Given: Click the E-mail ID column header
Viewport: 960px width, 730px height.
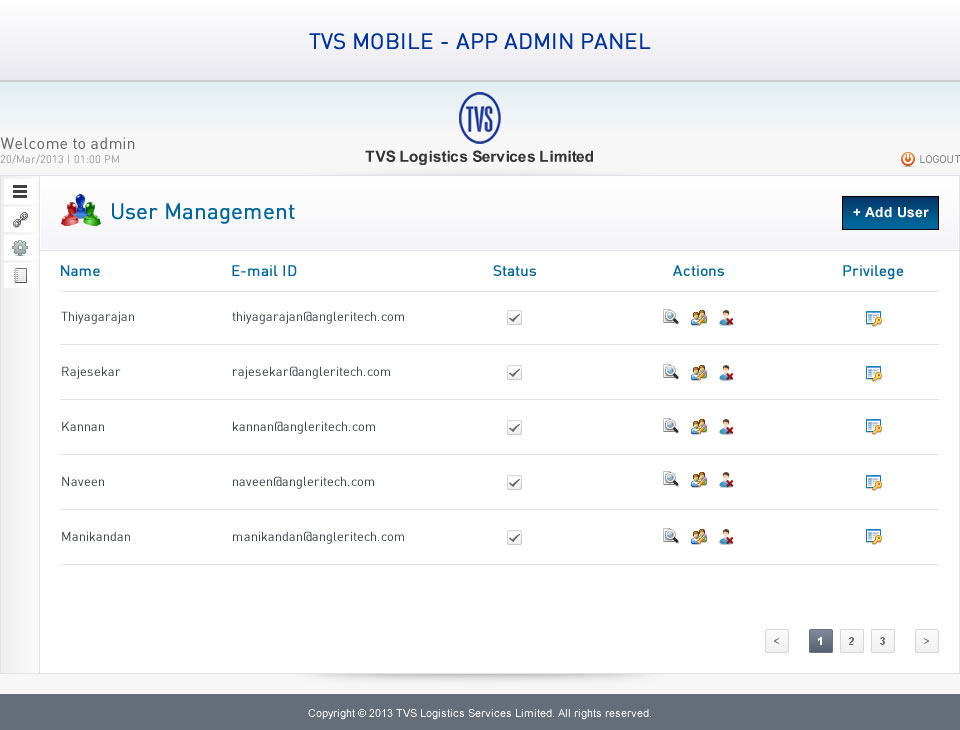Looking at the screenshot, I should [x=264, y=271].
